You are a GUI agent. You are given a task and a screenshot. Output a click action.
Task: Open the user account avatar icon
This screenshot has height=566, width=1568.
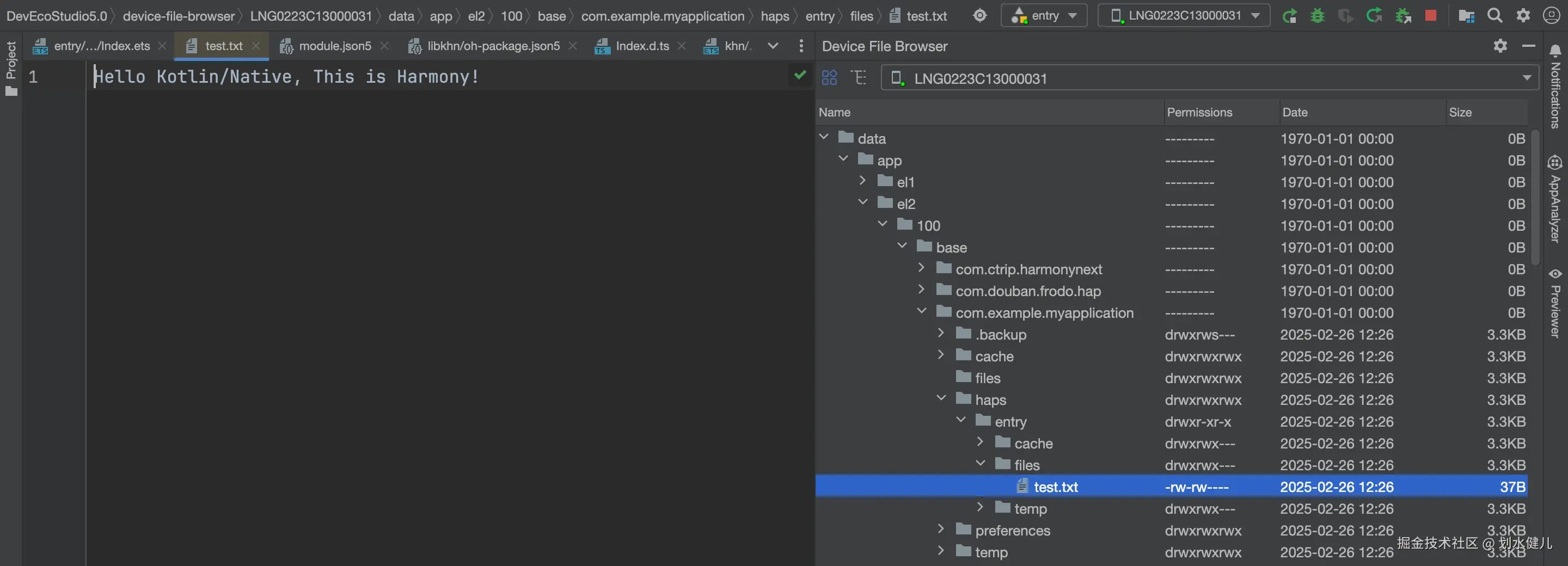1552,16
